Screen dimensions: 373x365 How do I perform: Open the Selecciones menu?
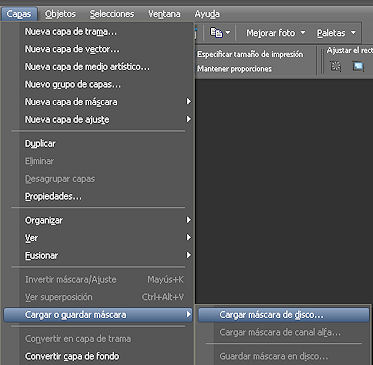coord(112,14)
